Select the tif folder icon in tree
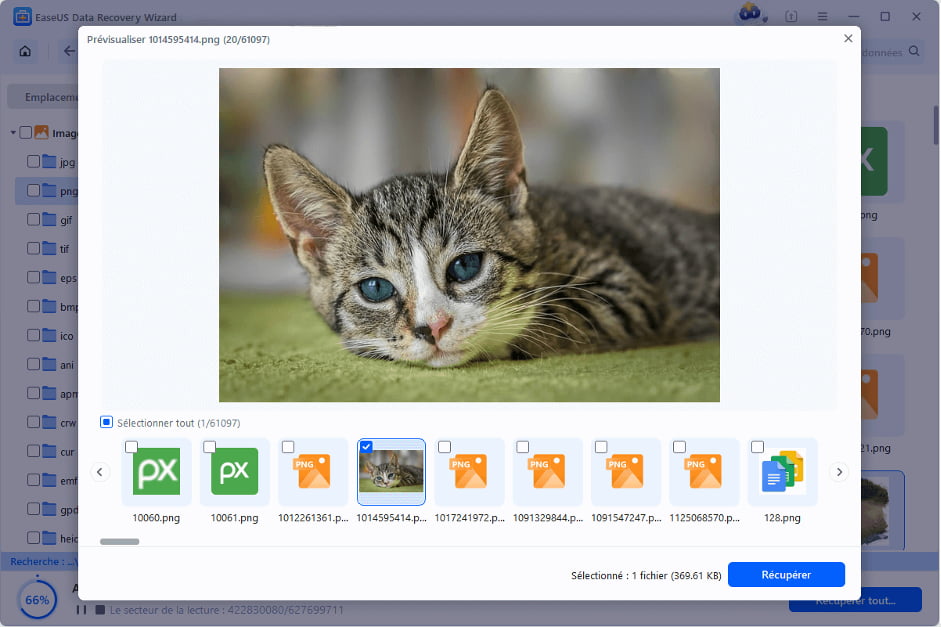941x627 pixels. click(x=49, y=248)
